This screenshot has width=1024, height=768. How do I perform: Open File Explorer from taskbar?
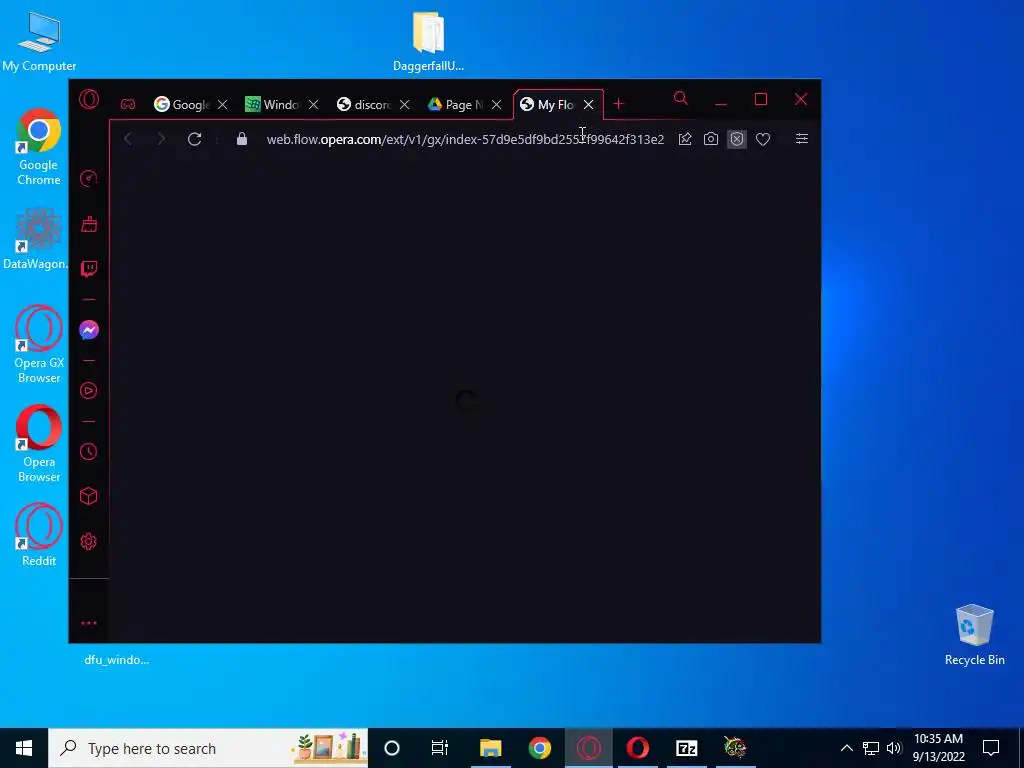(490, 748)
